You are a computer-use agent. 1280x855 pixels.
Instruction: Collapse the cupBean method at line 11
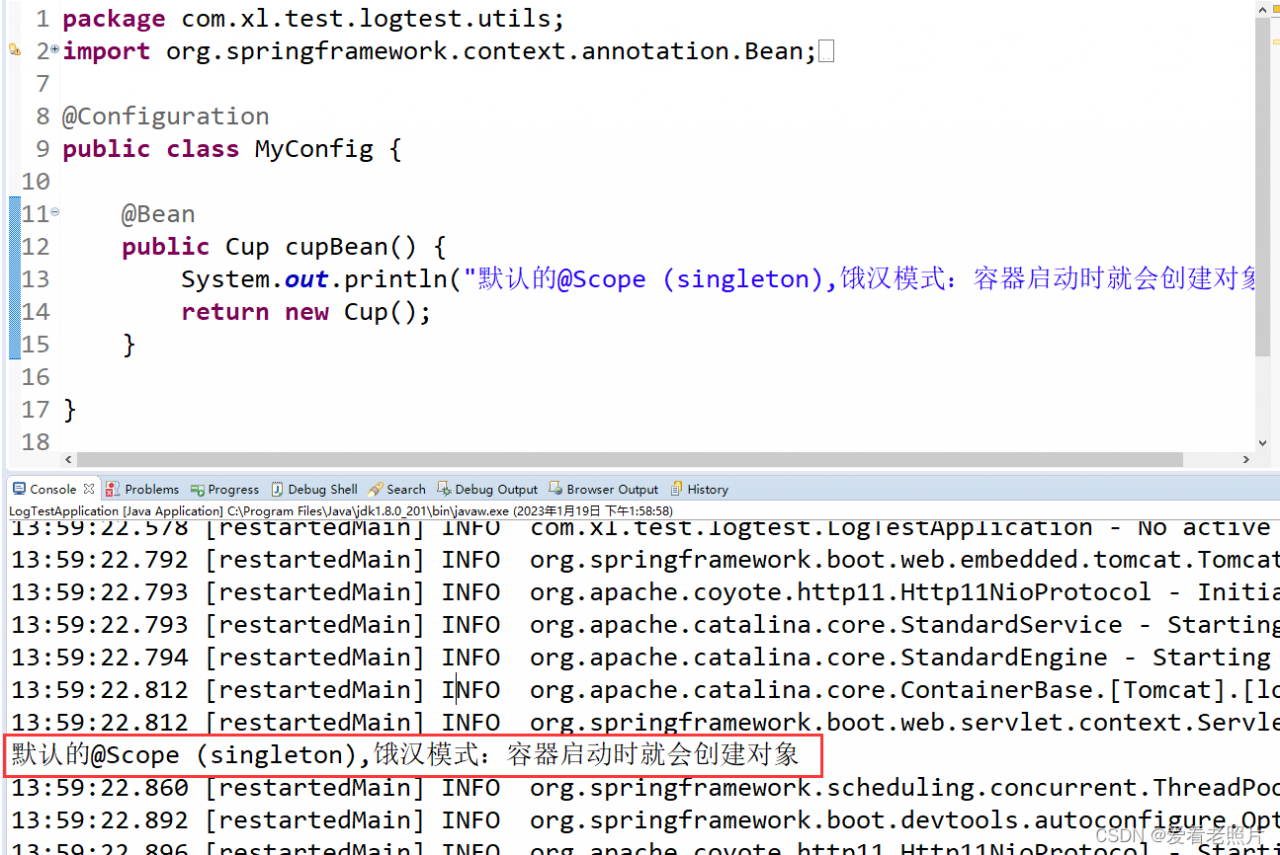point(54,212)
